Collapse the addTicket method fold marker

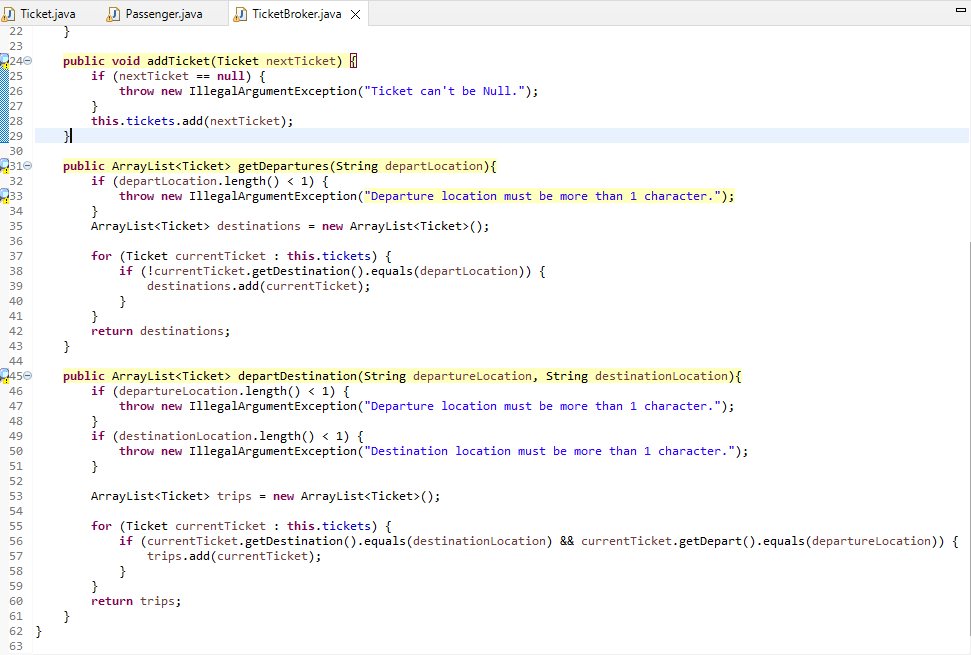pos(27,60)
